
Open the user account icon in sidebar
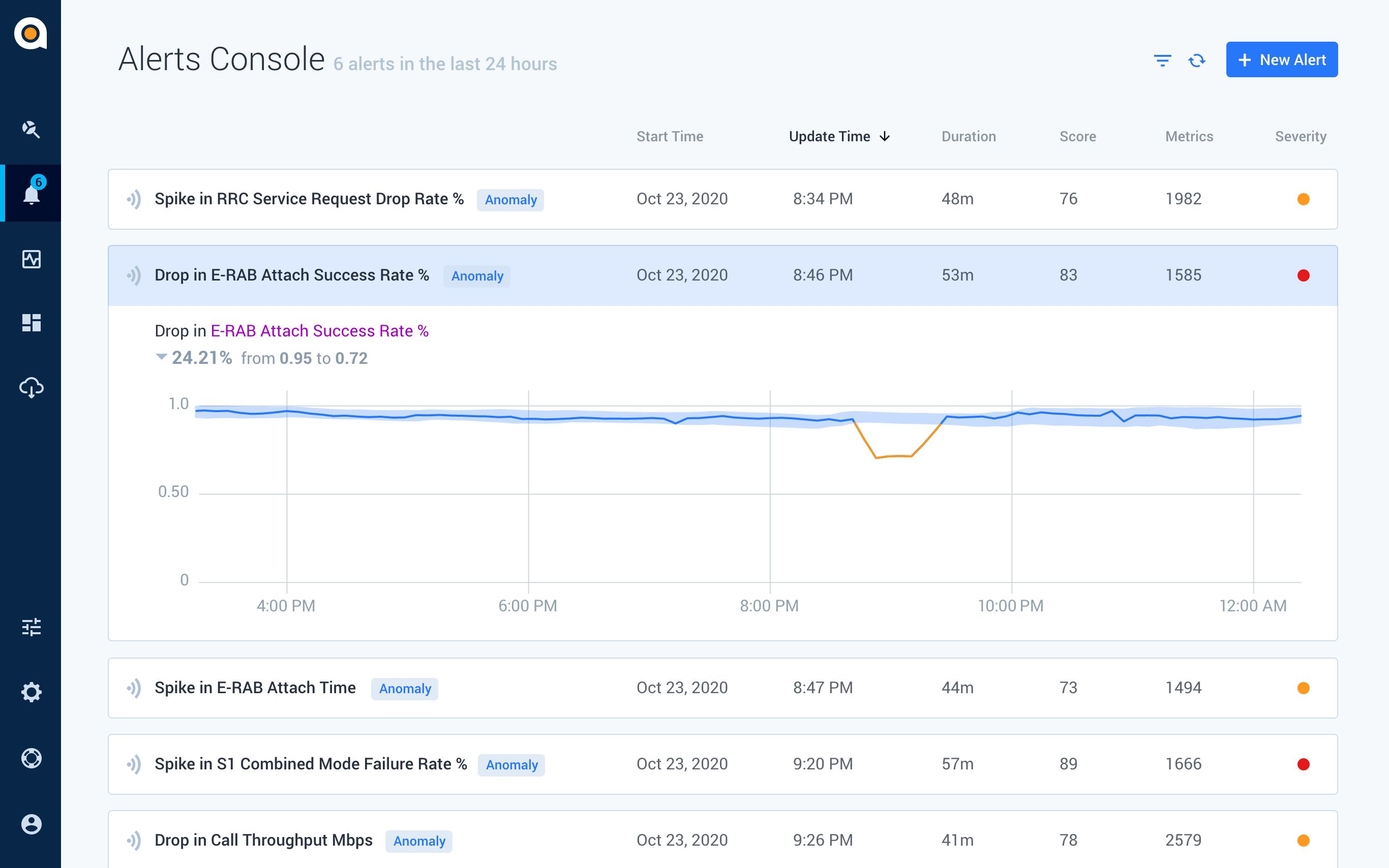[31, 824]
